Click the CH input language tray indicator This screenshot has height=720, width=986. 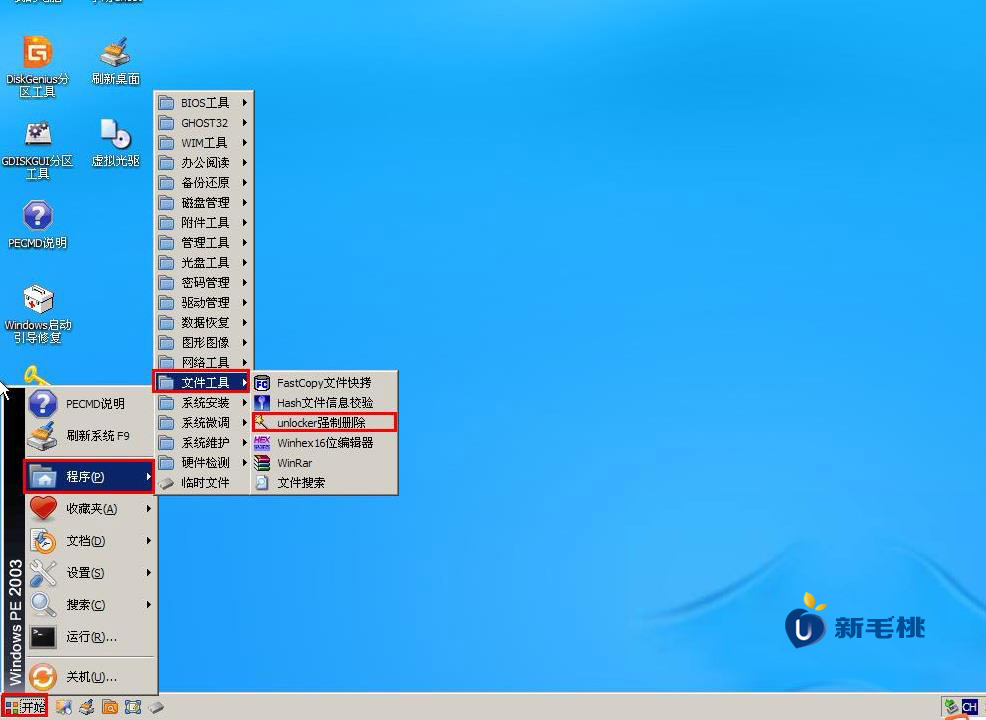click(x=969, y=707)
